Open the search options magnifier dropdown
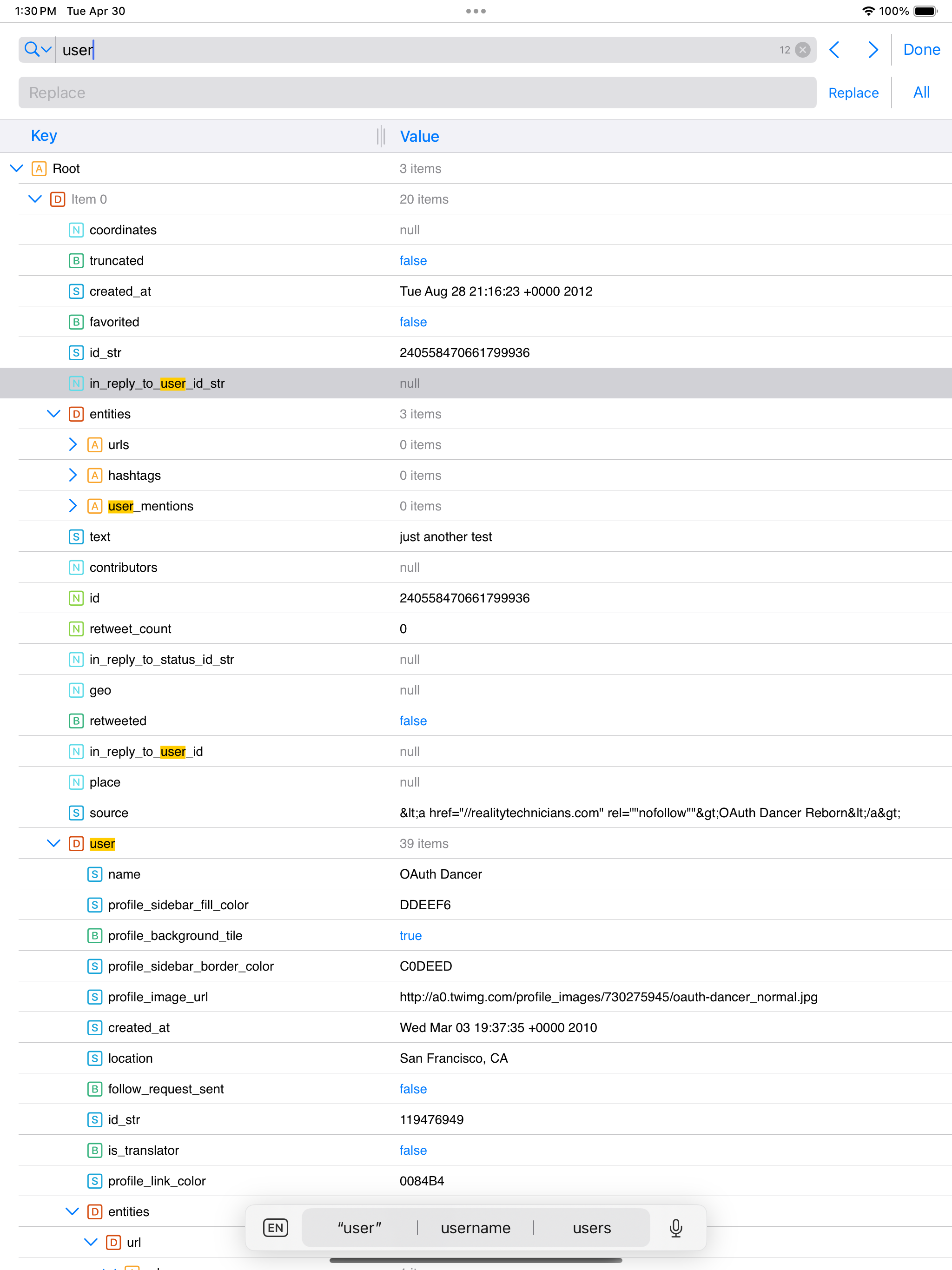The image size is (952, 1270). click(x=38, y=50)
